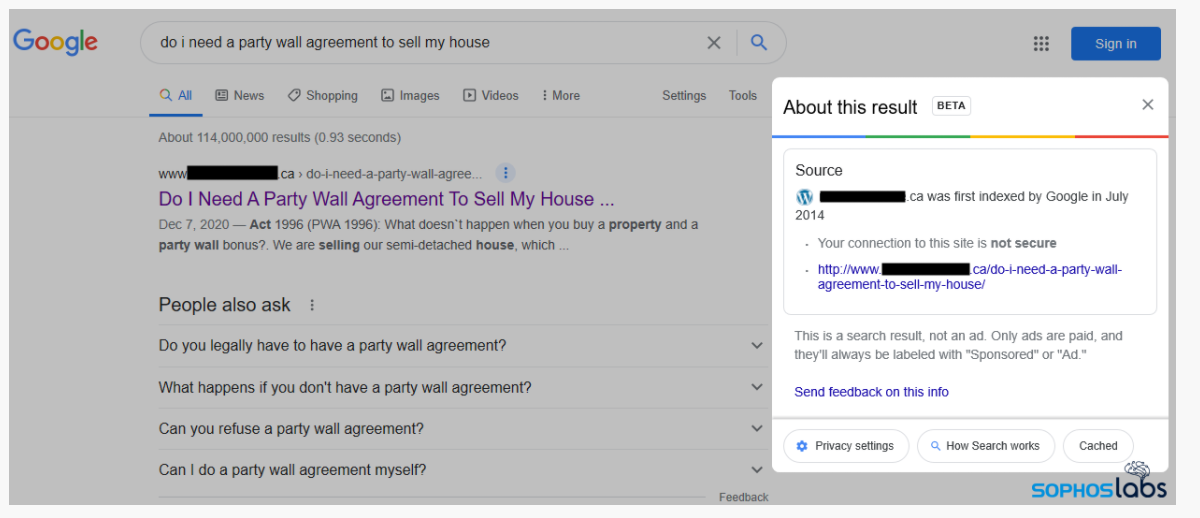
Task: Switch to the Videos tab
Action: (491, 95)
